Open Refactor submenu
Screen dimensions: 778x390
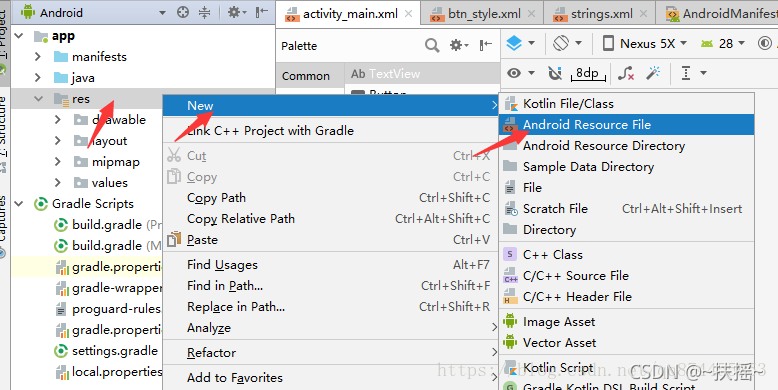pyautogui.click(x=330, y=353)
